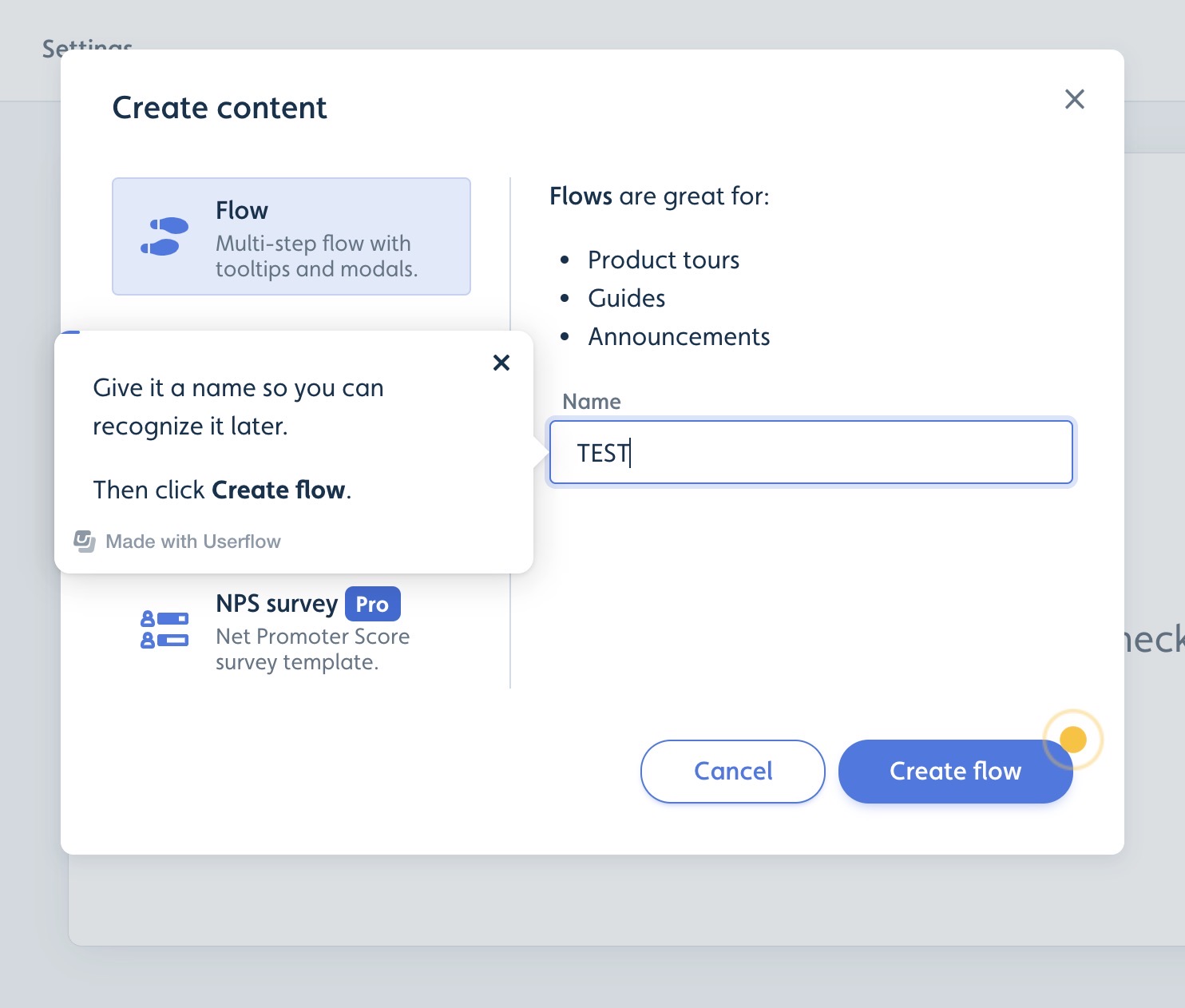Choose the NPS survey template card
Image resolution: width=1185 pixels, height=1008 pixels.
tap(291, 631)
